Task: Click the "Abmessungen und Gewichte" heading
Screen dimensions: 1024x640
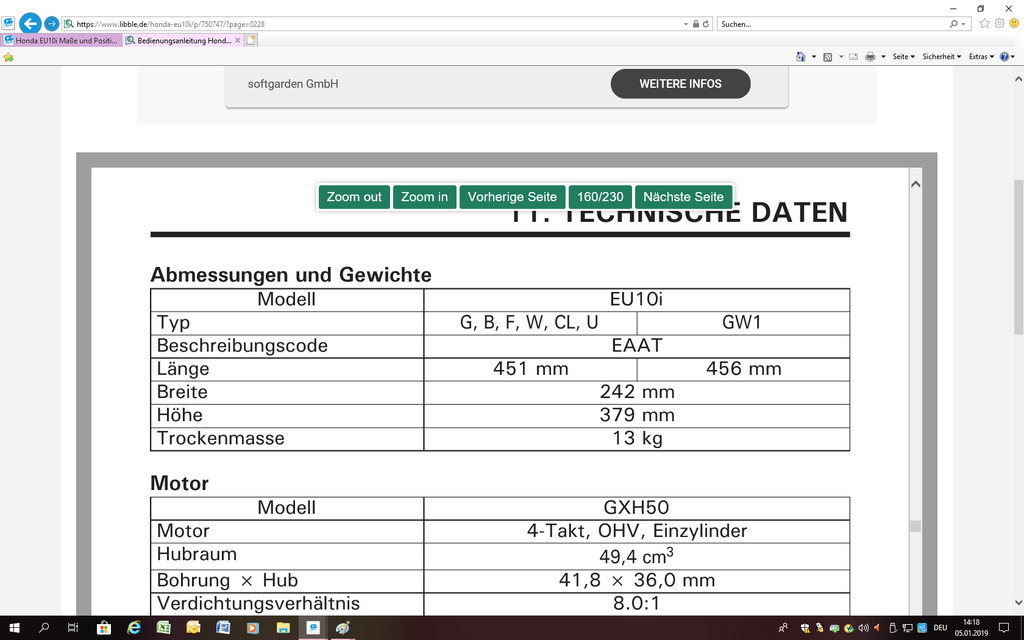Action: pyautogui.click(x=291, y=275)
